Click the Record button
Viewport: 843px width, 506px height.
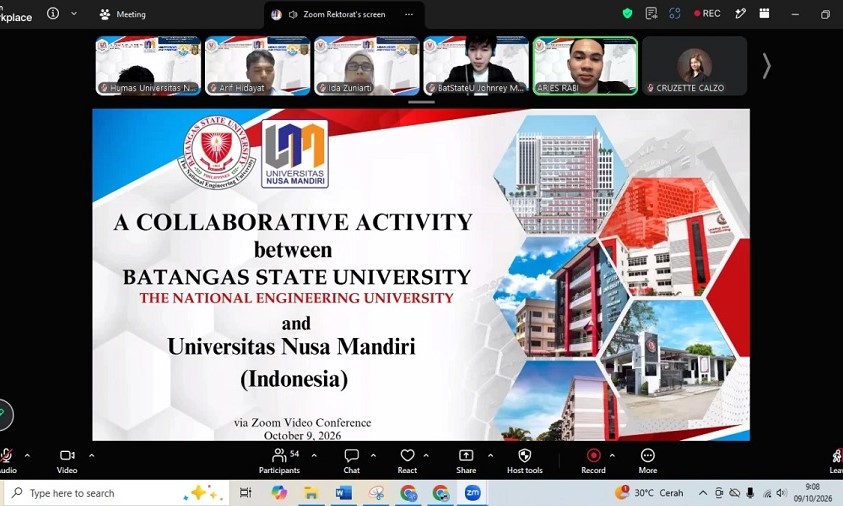594,461
